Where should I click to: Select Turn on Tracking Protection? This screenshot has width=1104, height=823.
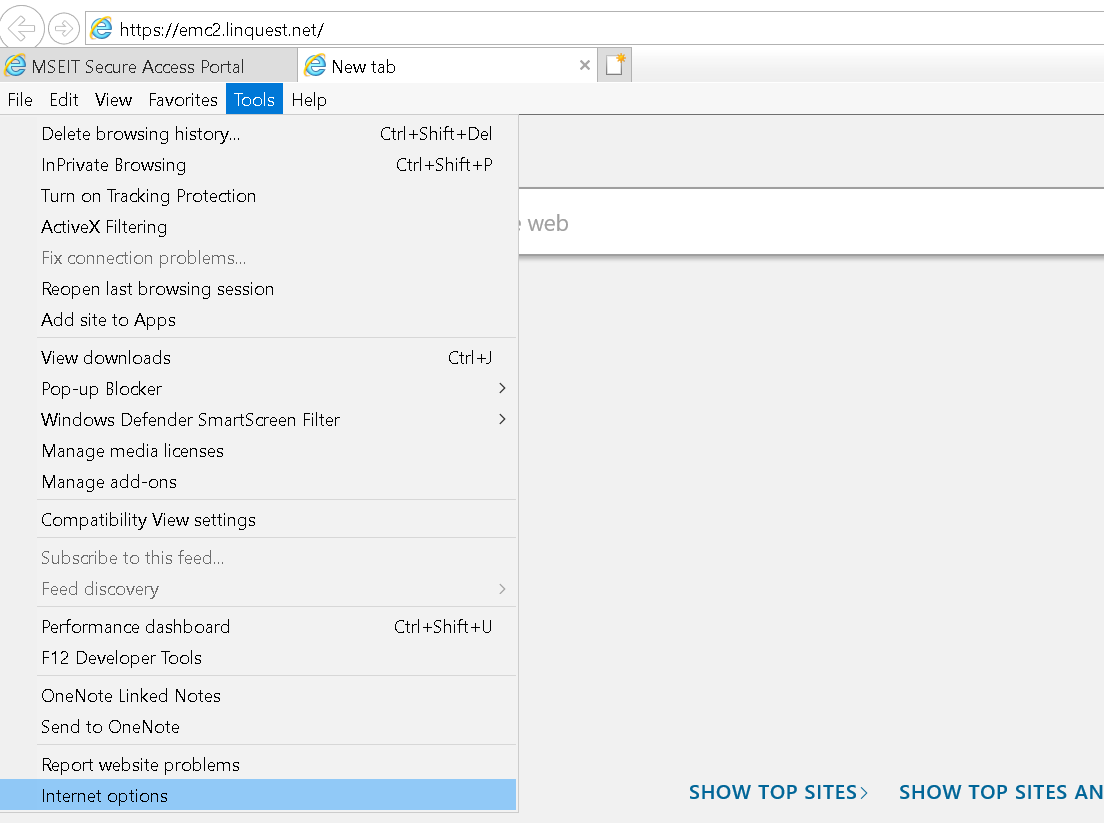tap(258, 196)
